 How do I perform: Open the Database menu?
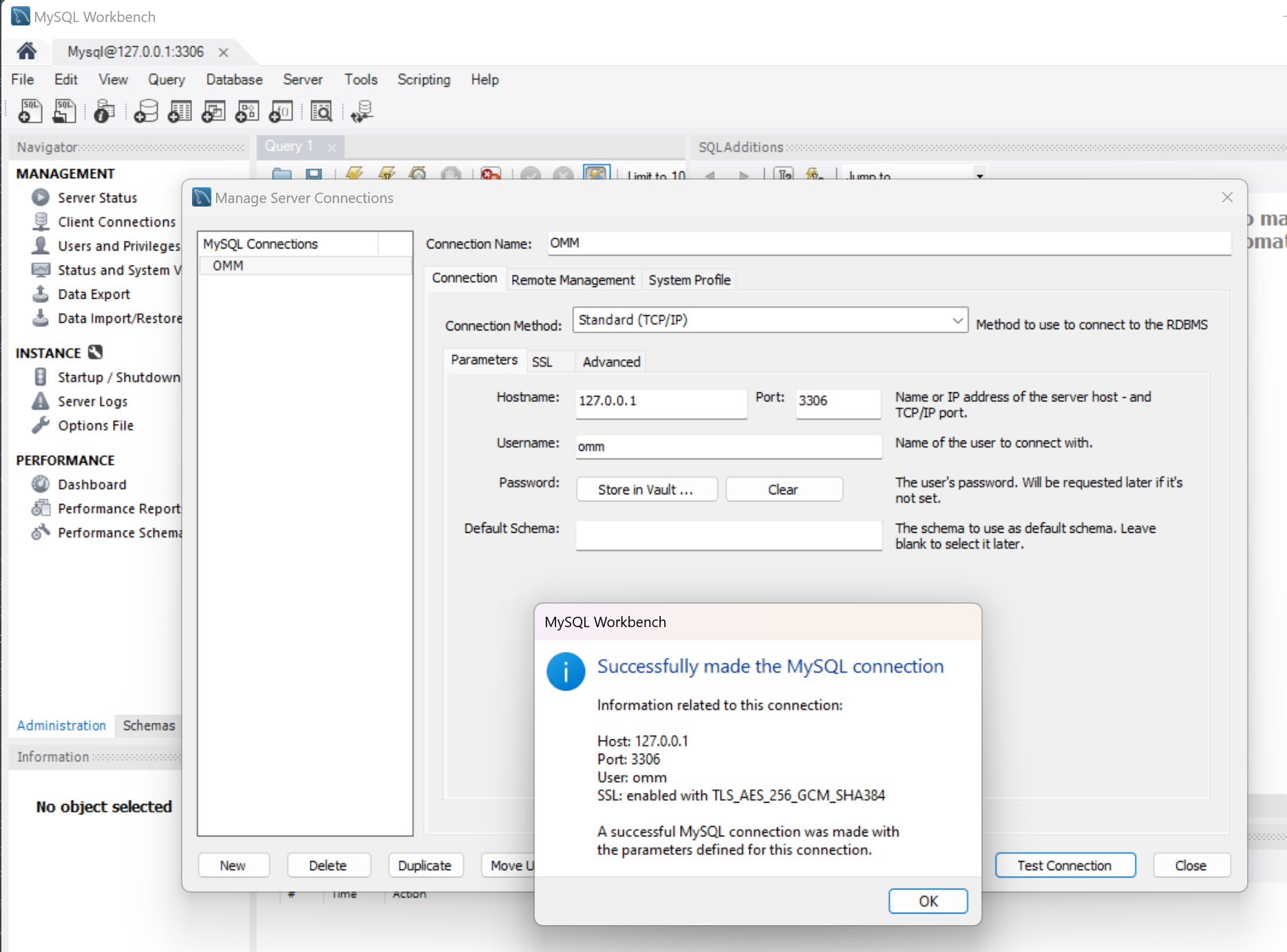click(233, 79)
